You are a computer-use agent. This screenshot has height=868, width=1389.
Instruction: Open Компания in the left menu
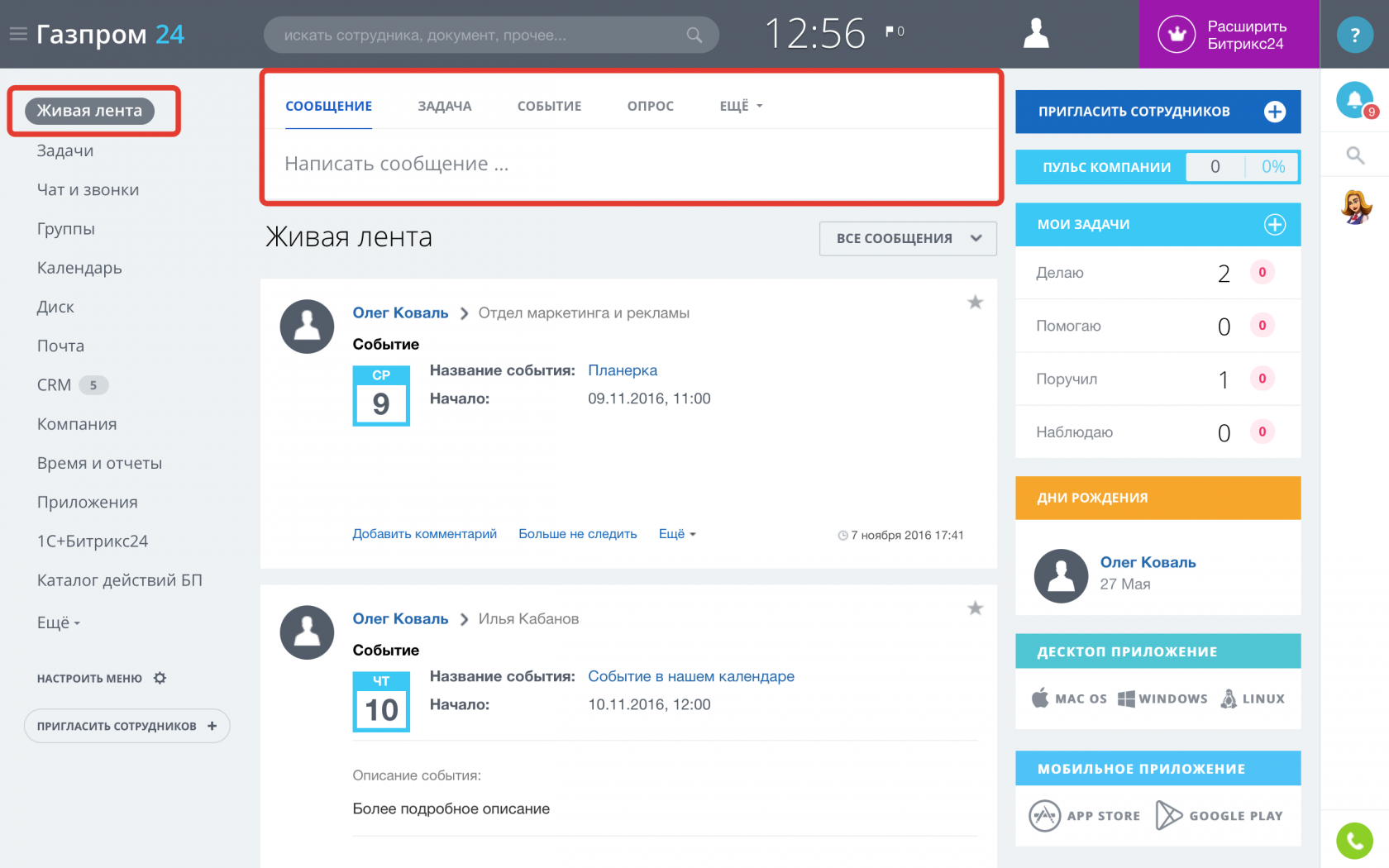tap(77, 424)
